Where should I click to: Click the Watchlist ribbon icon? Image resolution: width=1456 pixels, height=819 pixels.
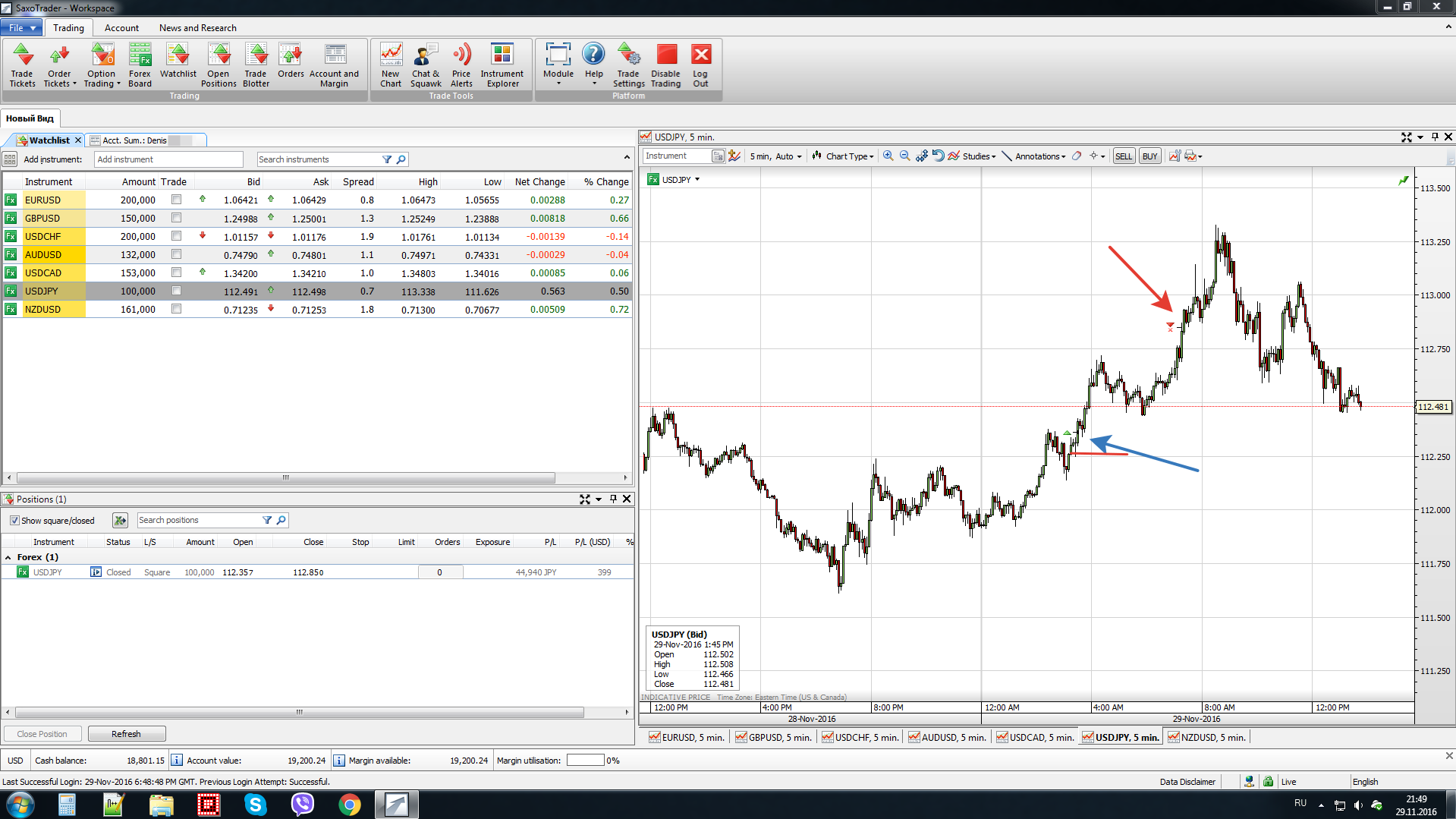178,61
